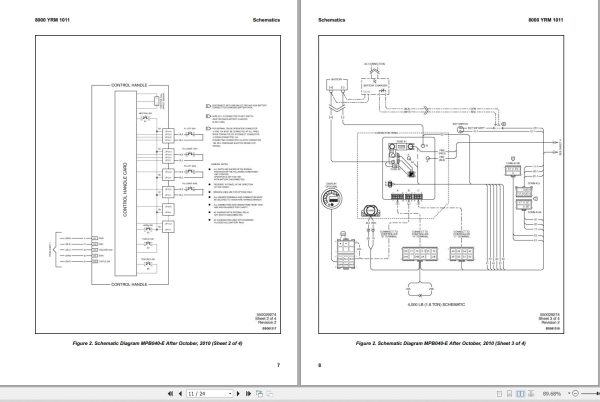Click the page number field 11 / 24

pyautogui.click(x=207, y=394)
